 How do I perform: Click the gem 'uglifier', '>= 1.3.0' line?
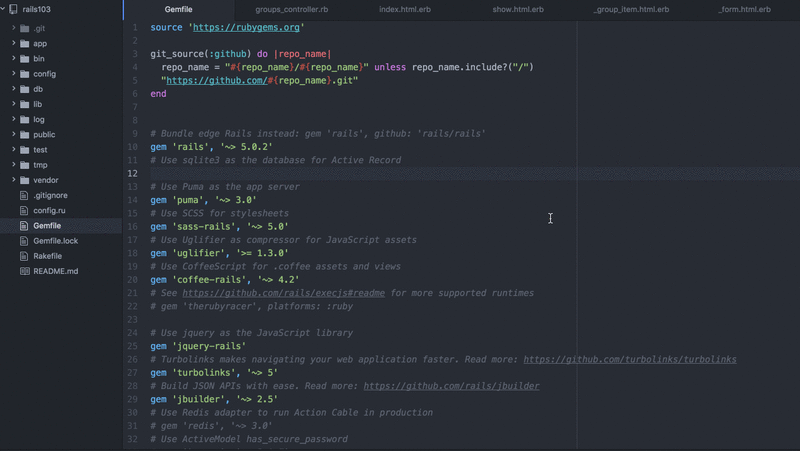[x=219, y=253]
